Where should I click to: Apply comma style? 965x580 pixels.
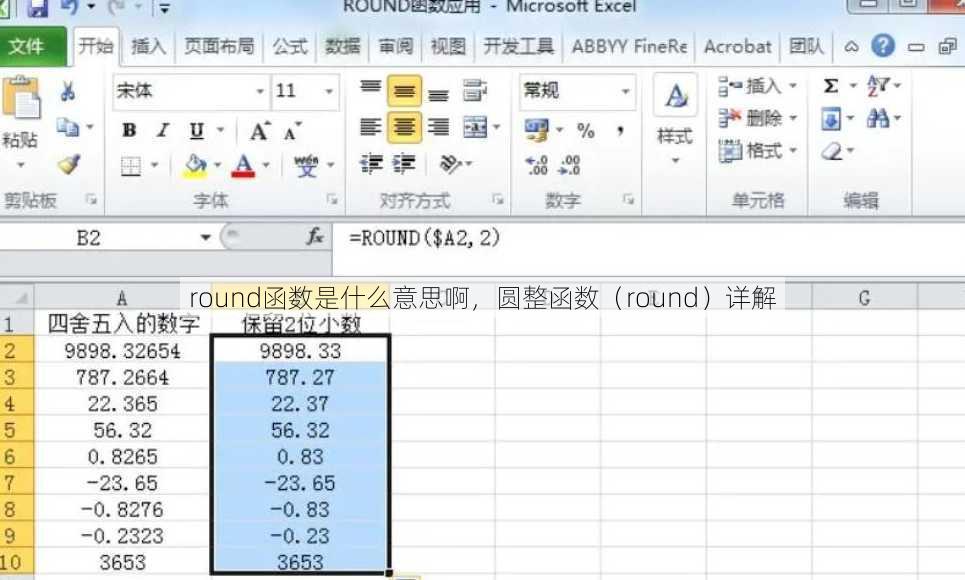point(620,130)
